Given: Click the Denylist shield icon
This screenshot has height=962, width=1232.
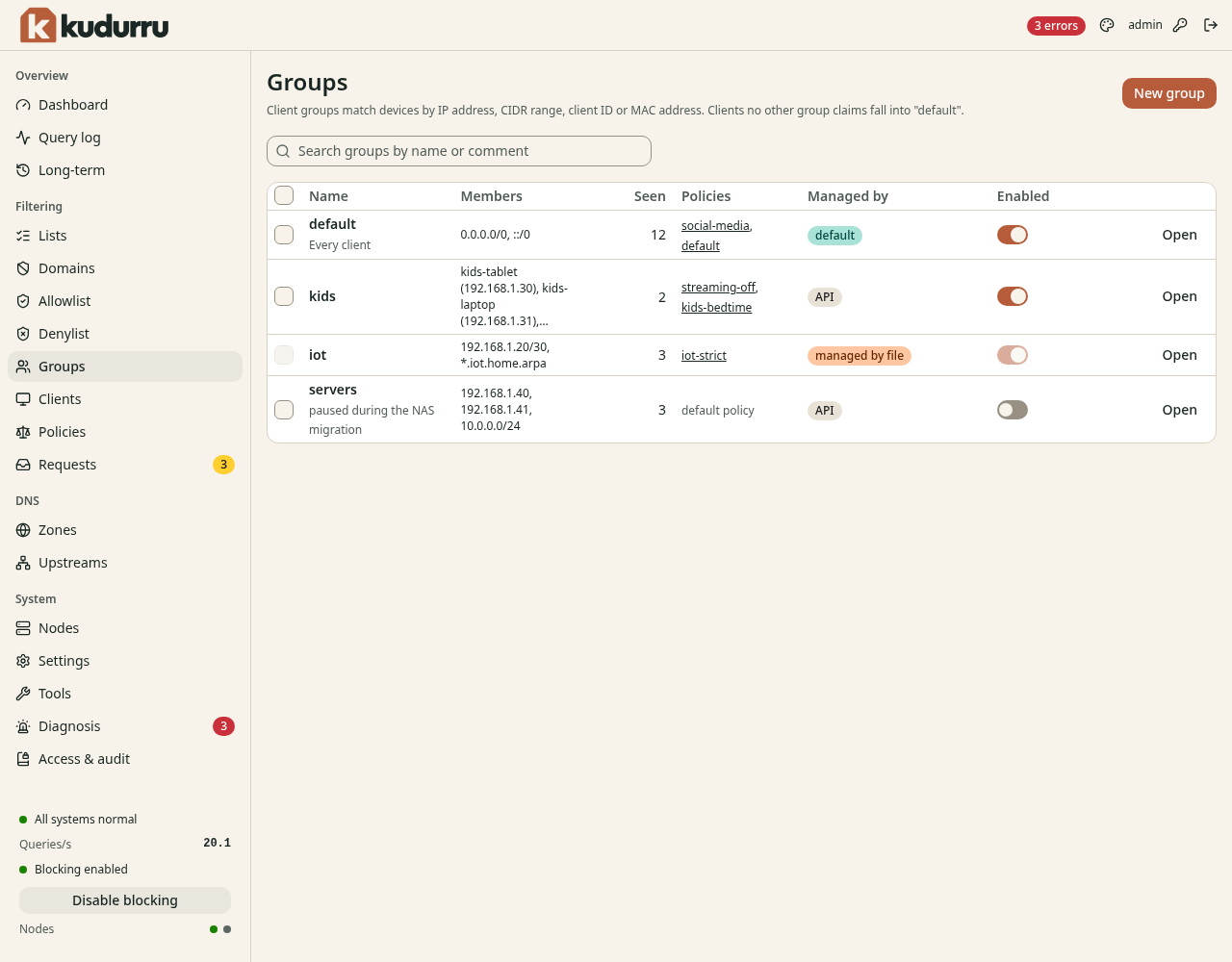Looking at the screenshot, I should (23, 334).
